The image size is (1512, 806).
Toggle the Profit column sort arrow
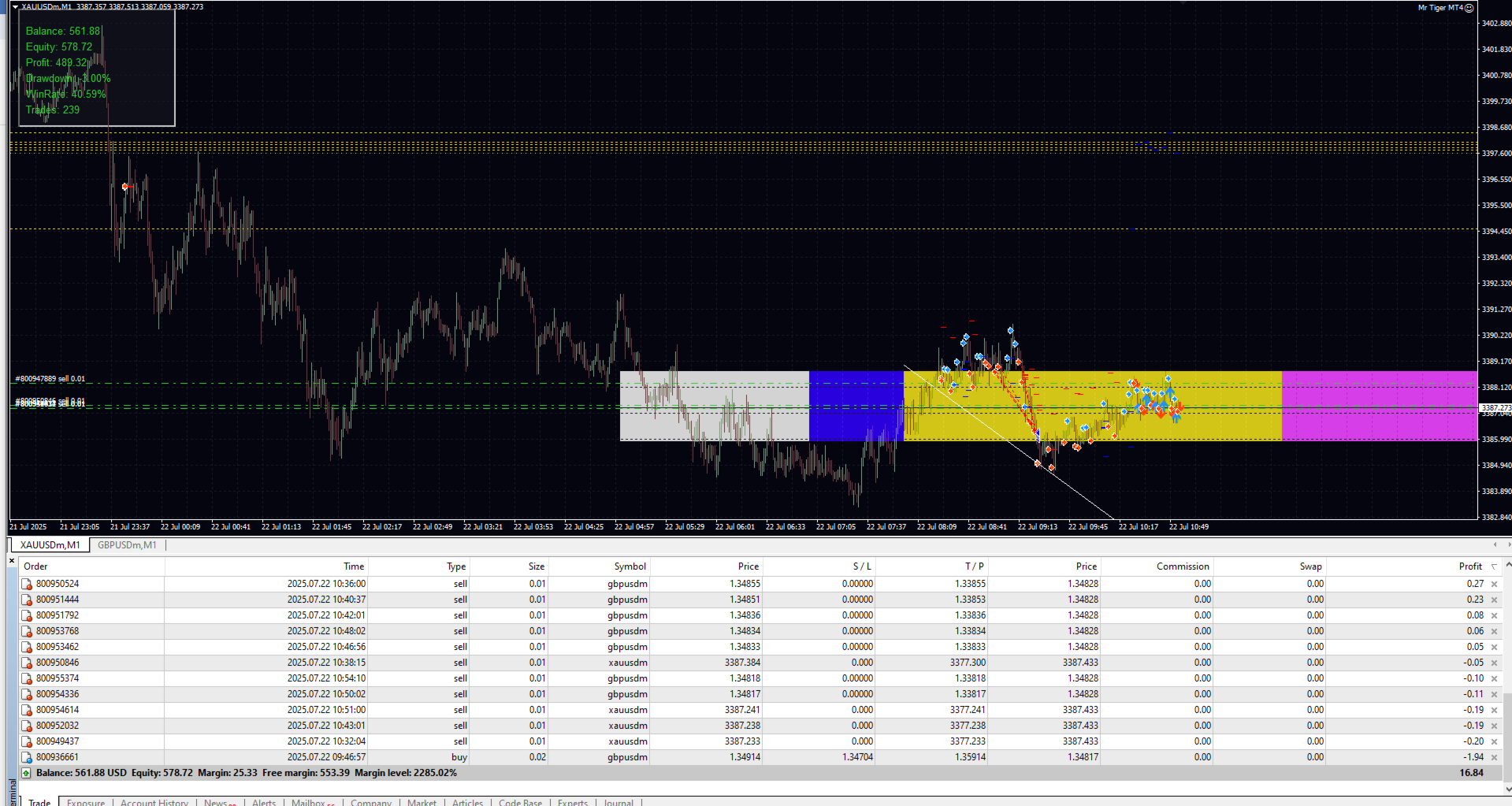pos(1494,566)
